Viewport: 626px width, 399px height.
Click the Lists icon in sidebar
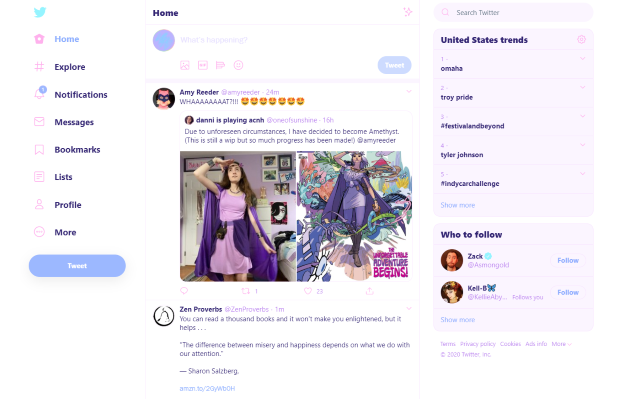click(39, 177)
